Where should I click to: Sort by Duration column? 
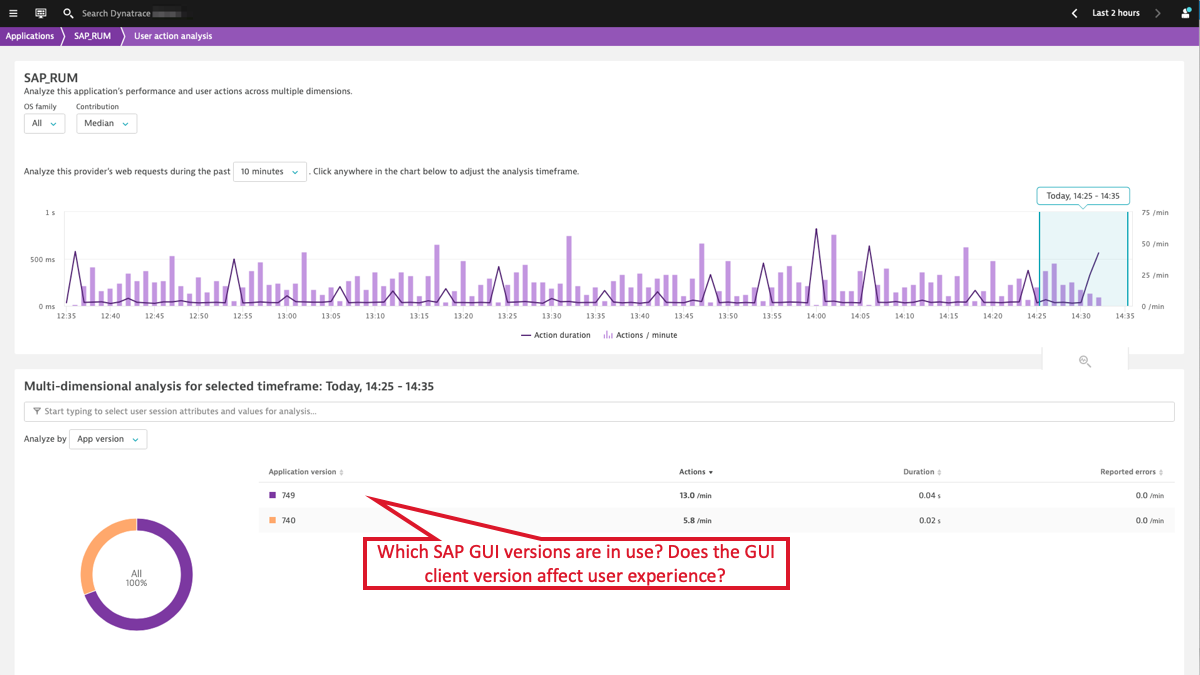coord(922,472)
